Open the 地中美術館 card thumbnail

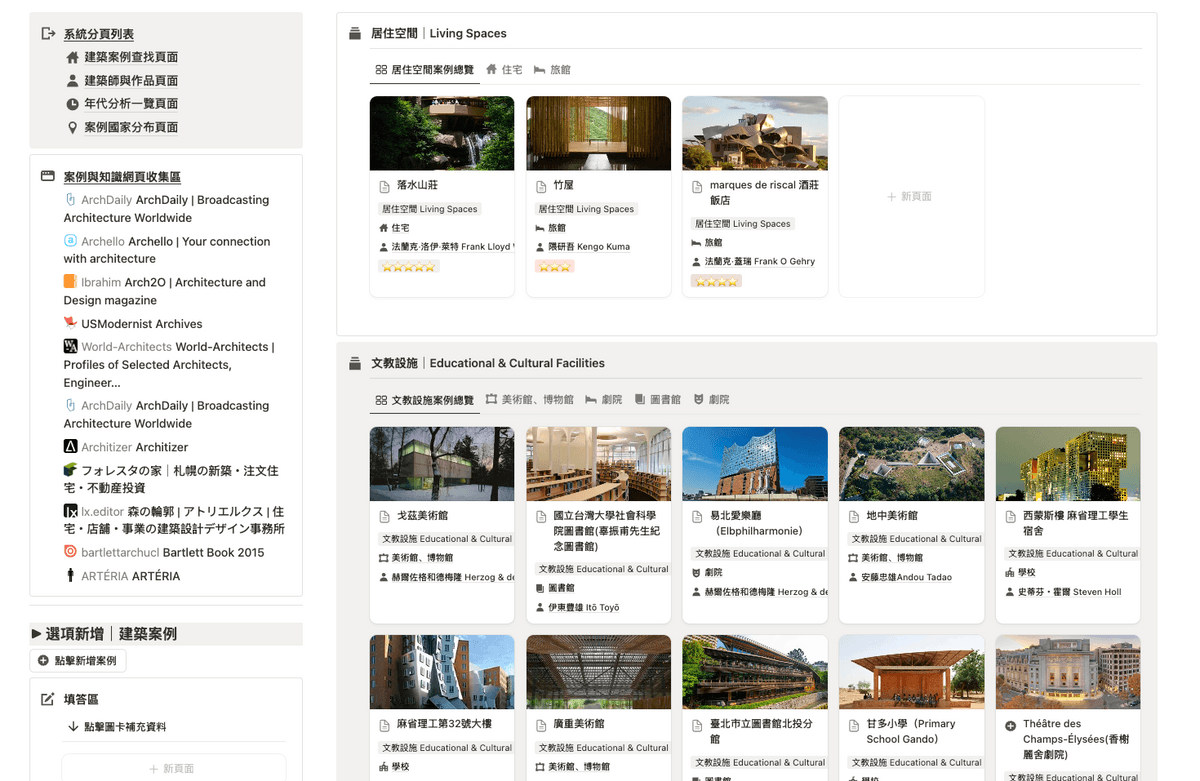(x=911, y=464)
